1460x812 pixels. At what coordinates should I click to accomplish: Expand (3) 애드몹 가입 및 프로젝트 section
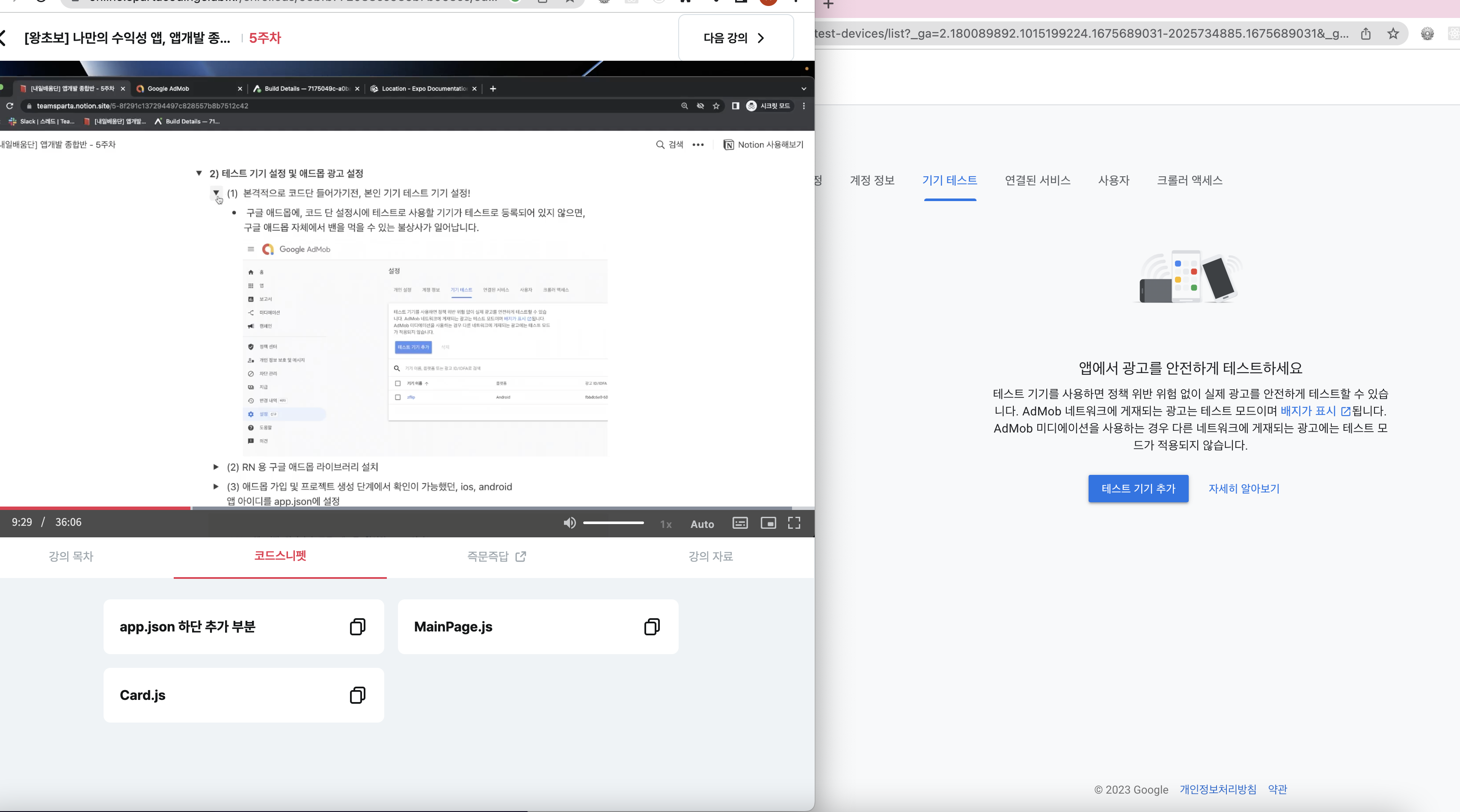pos(216,486)
